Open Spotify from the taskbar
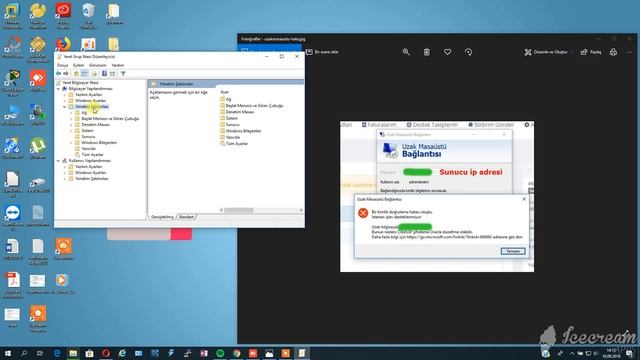This screenshot has width=640, height=360. coord(220,353)
